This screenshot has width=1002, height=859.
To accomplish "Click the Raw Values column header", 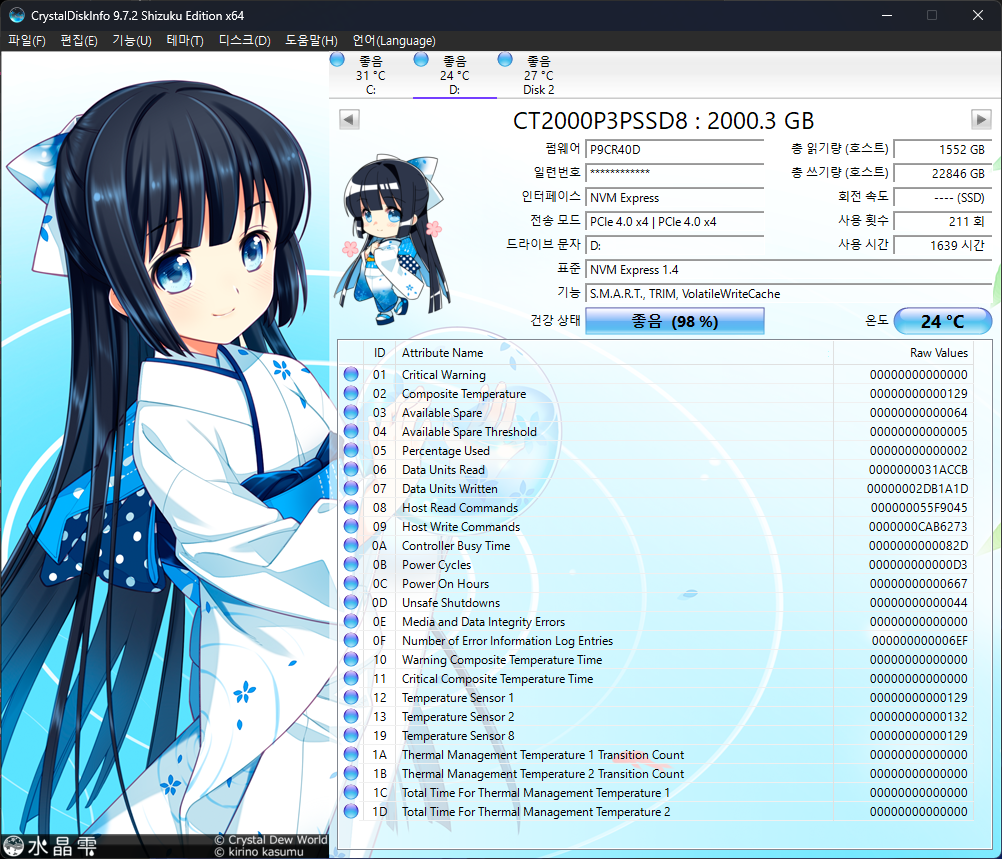I will (938, 353).
